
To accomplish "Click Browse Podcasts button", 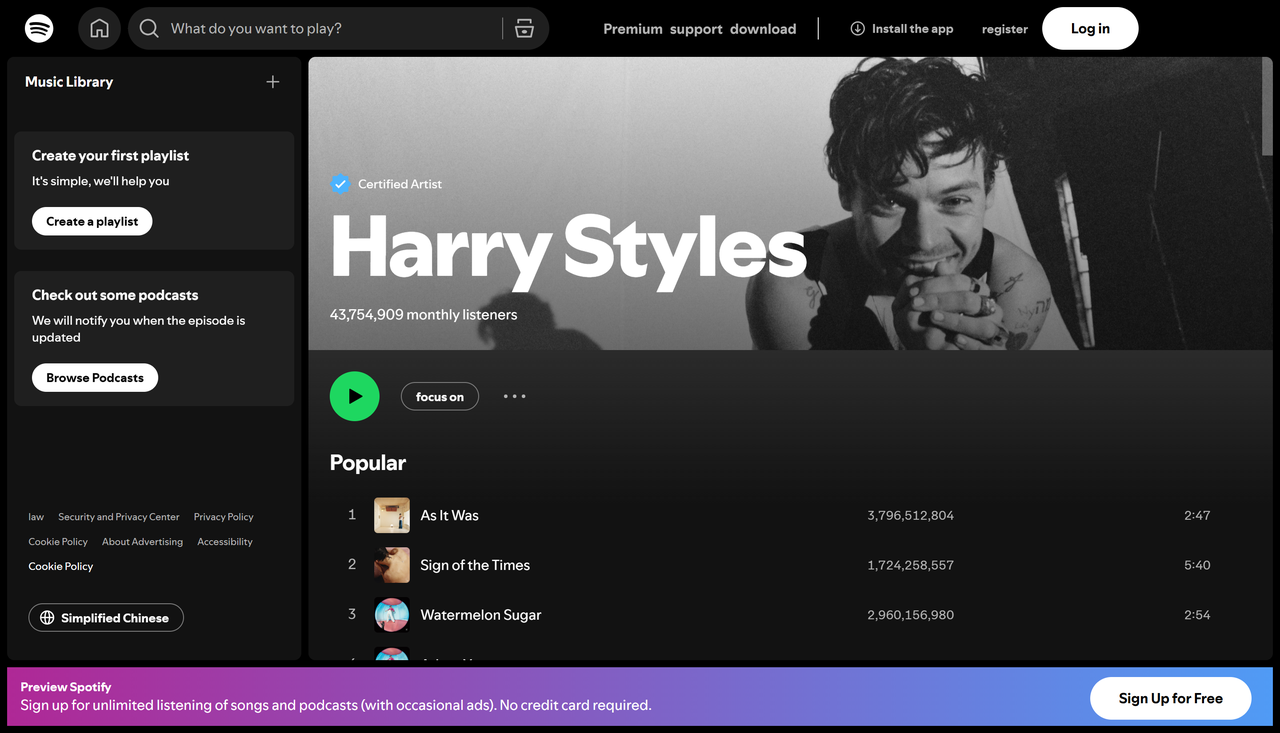I will click(x=95, y=378).
